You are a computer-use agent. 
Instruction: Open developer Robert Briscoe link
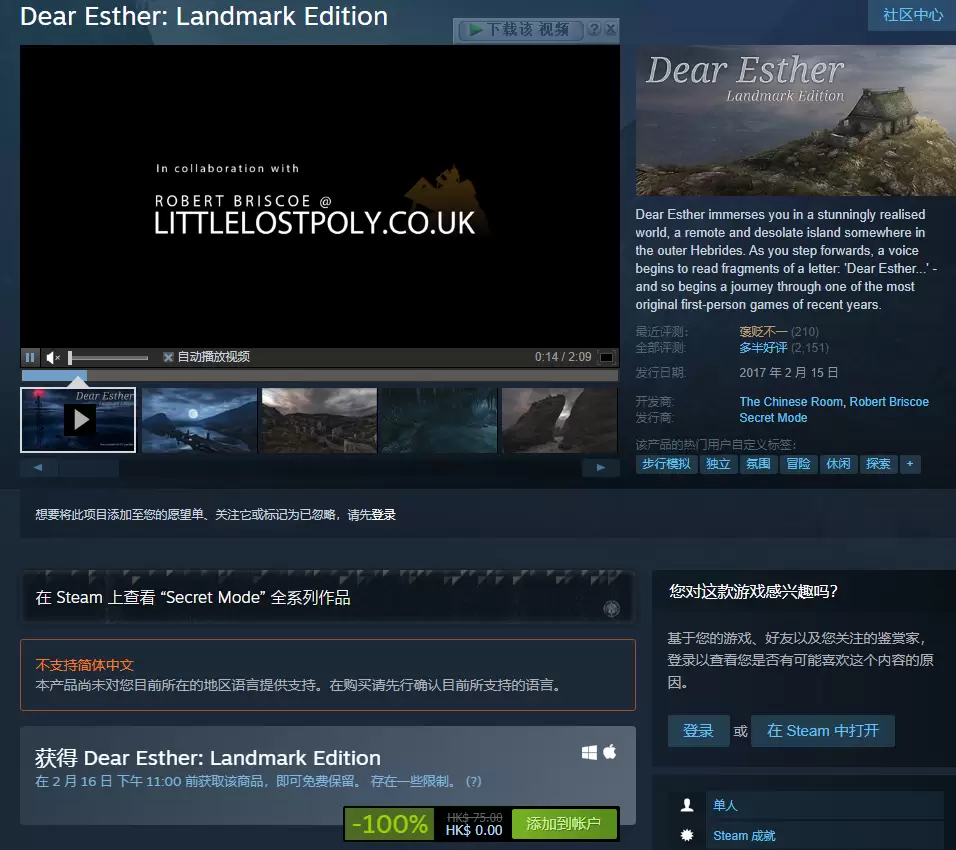coord(889,402)
